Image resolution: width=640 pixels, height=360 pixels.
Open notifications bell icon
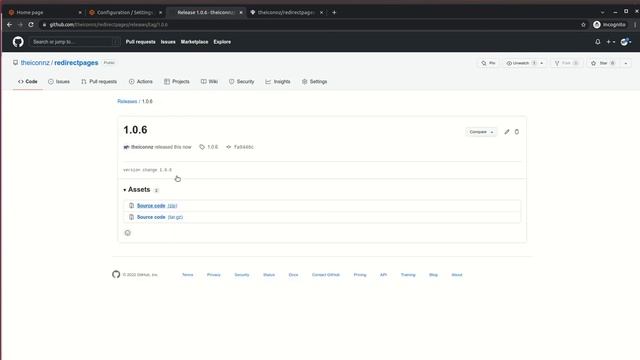click(x=598, y=42)
